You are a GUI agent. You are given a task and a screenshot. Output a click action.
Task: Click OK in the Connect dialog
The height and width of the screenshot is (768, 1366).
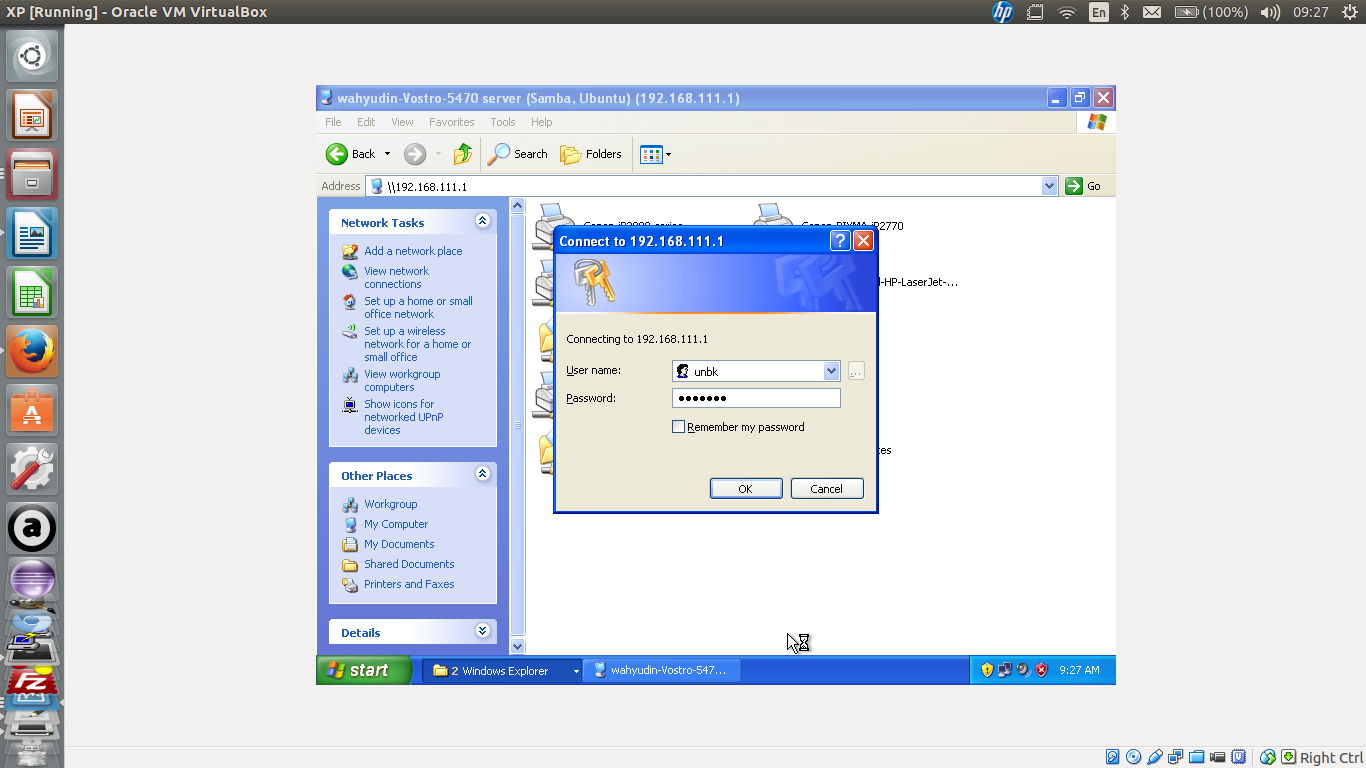pos(746,489)
